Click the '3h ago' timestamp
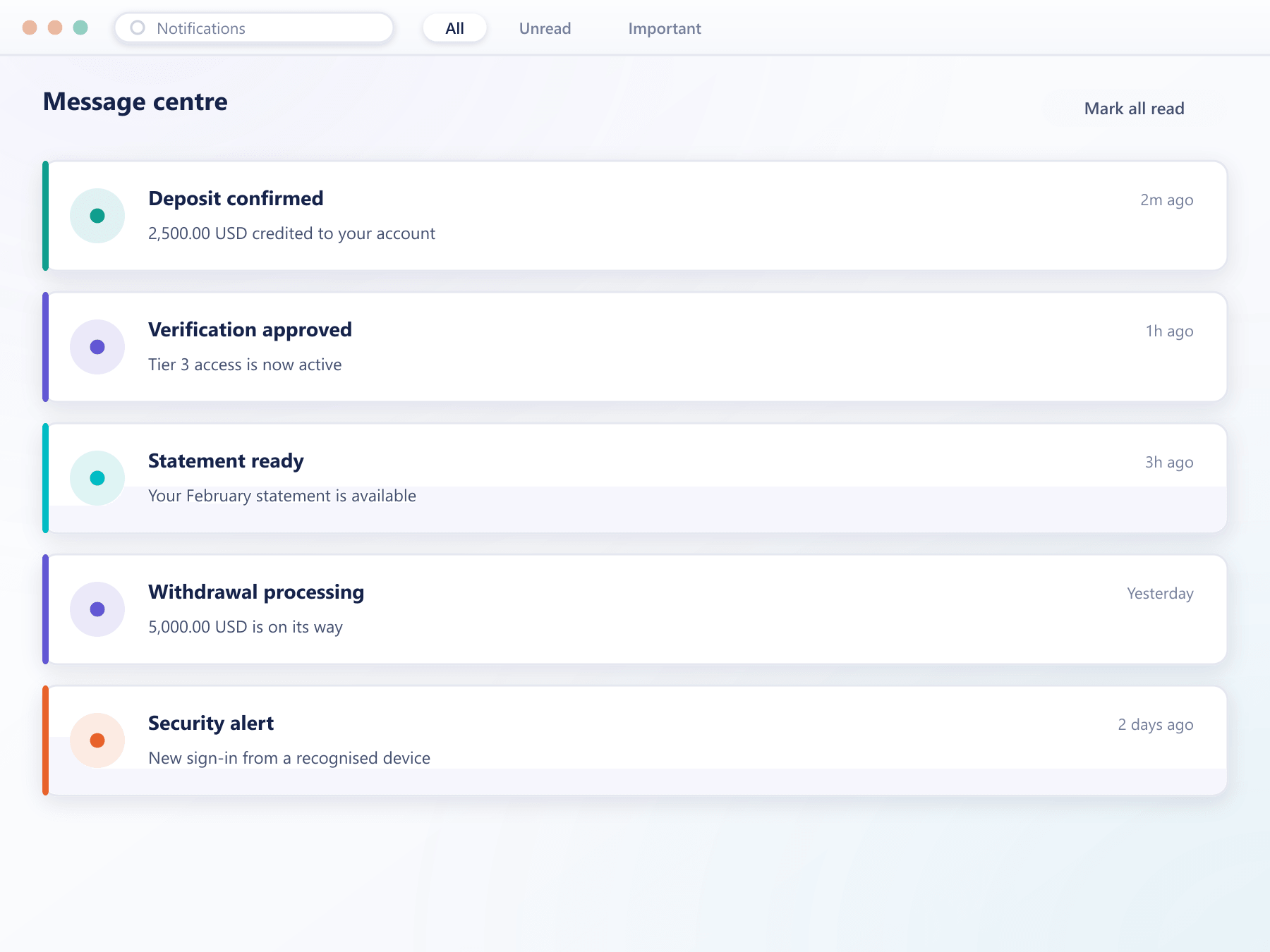 (1169, 463)
